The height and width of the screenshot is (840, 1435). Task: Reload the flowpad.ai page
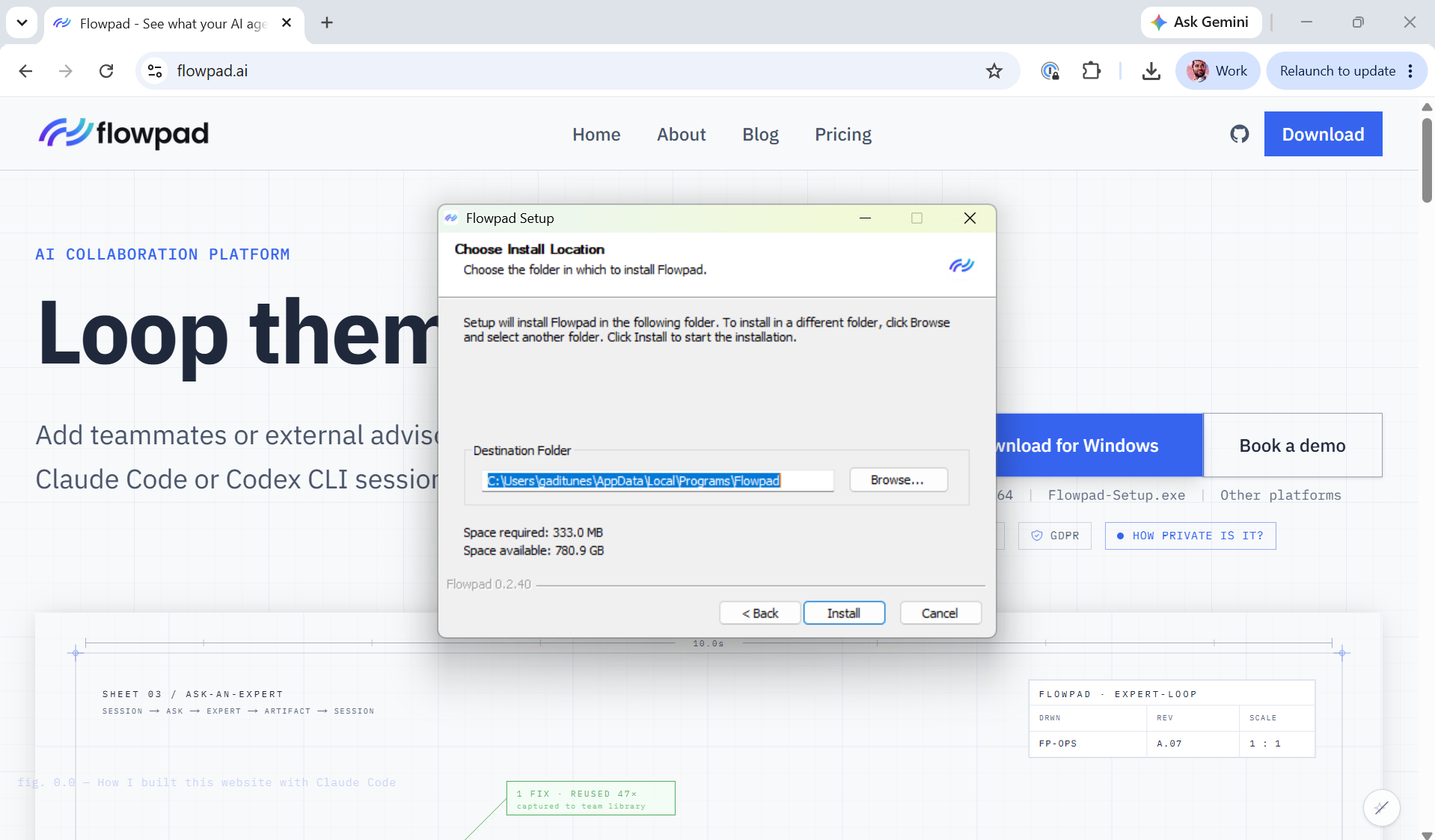[x=106, y=71]
